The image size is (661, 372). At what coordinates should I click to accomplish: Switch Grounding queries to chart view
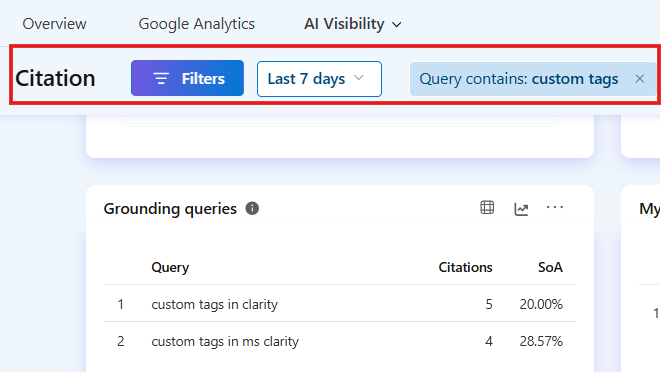521,208
